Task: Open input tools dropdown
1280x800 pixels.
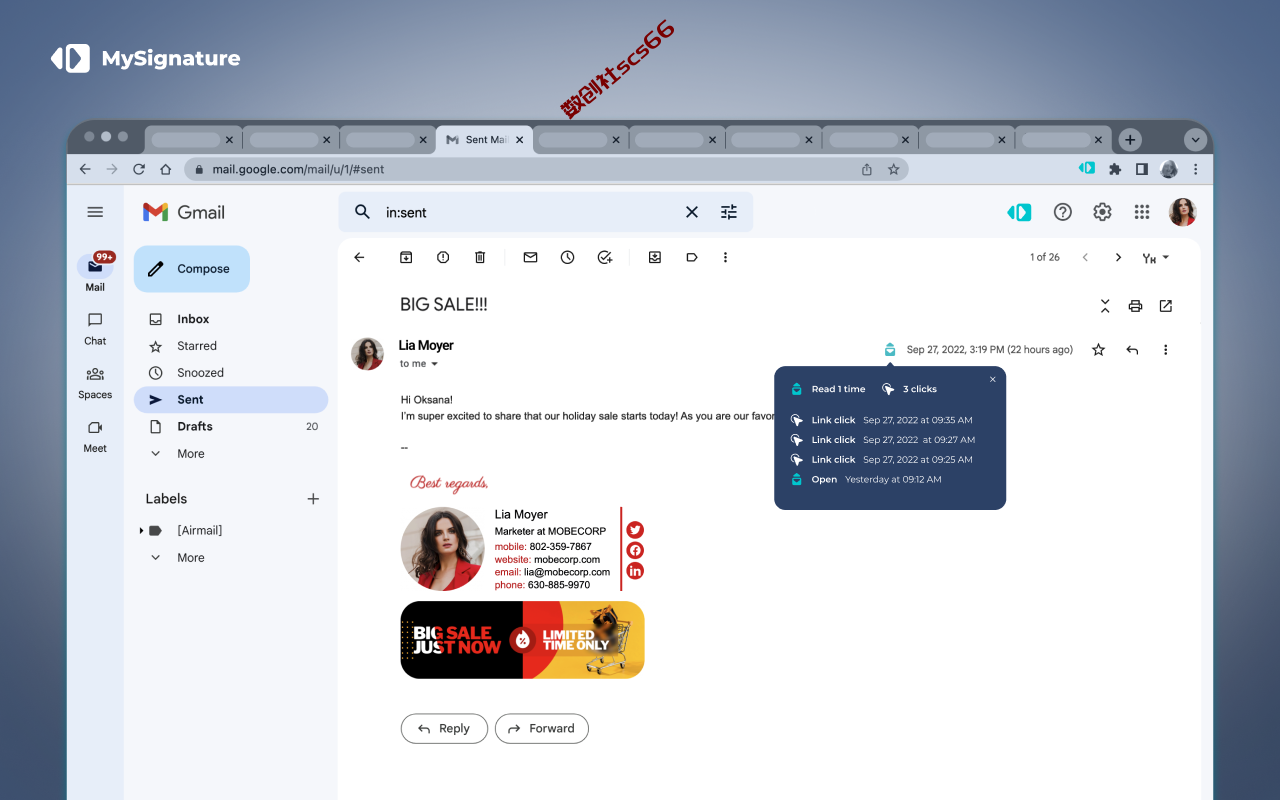Action: pos(1156,257)
